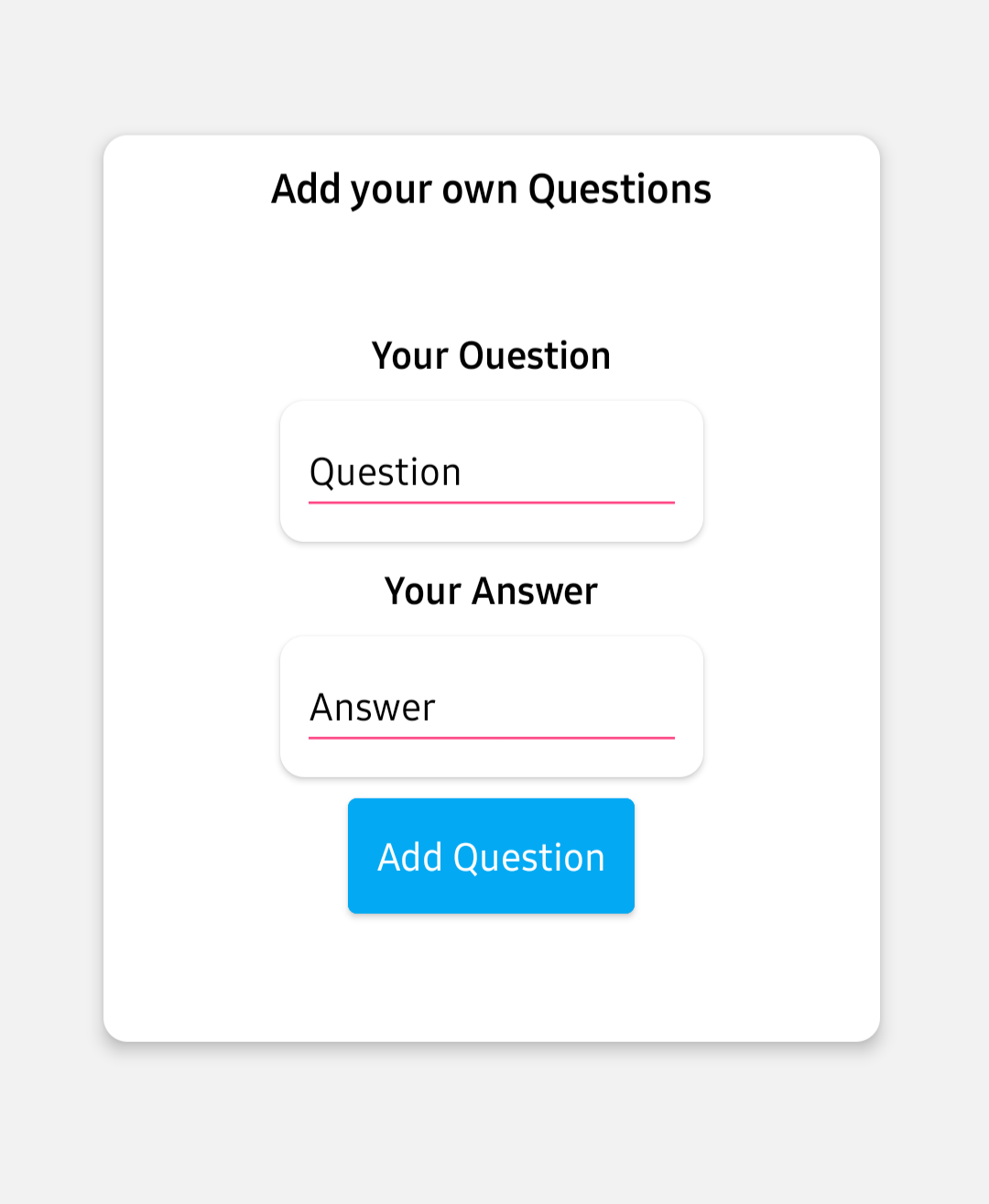Click the word 'Add' on the blue button
989x1204 pixels.
coord(410,858)
